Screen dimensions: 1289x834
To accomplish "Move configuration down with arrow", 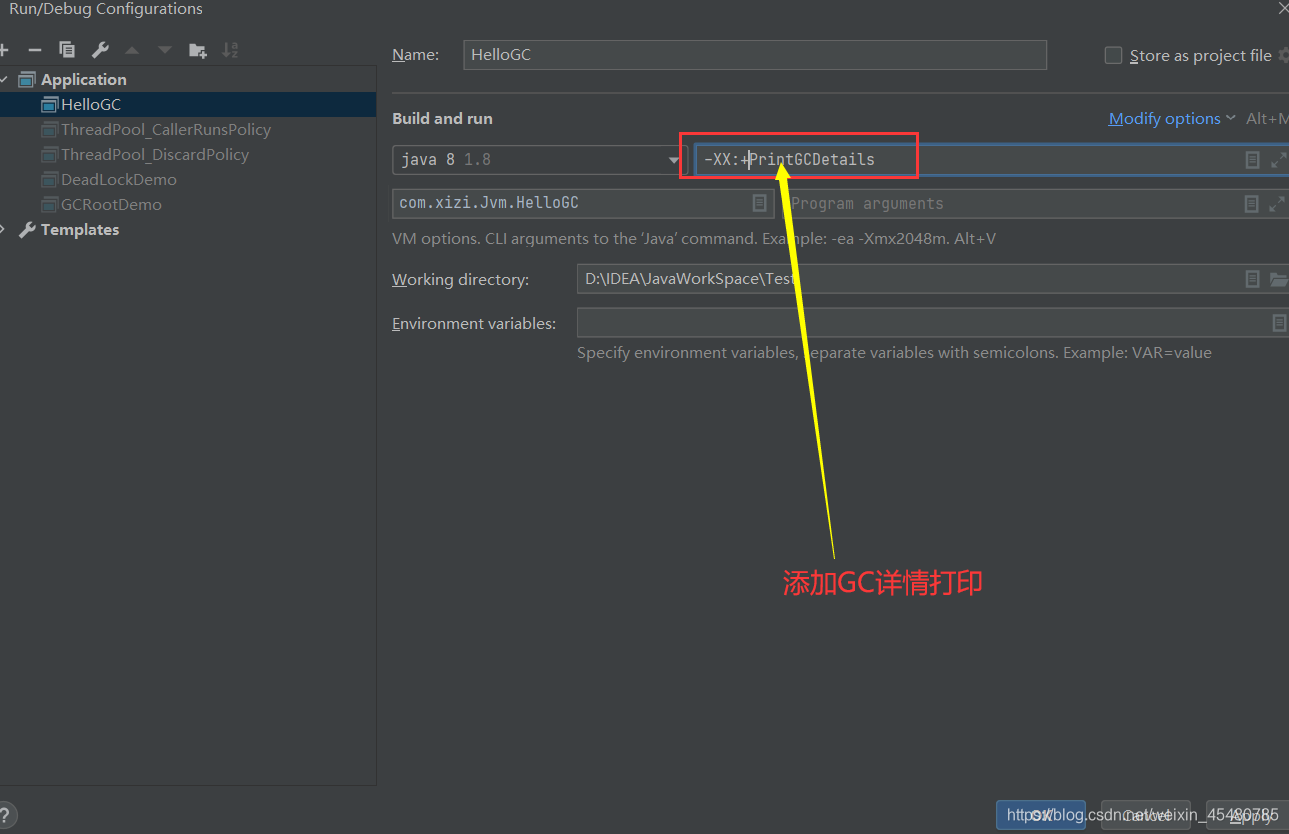I will (165, 50).
